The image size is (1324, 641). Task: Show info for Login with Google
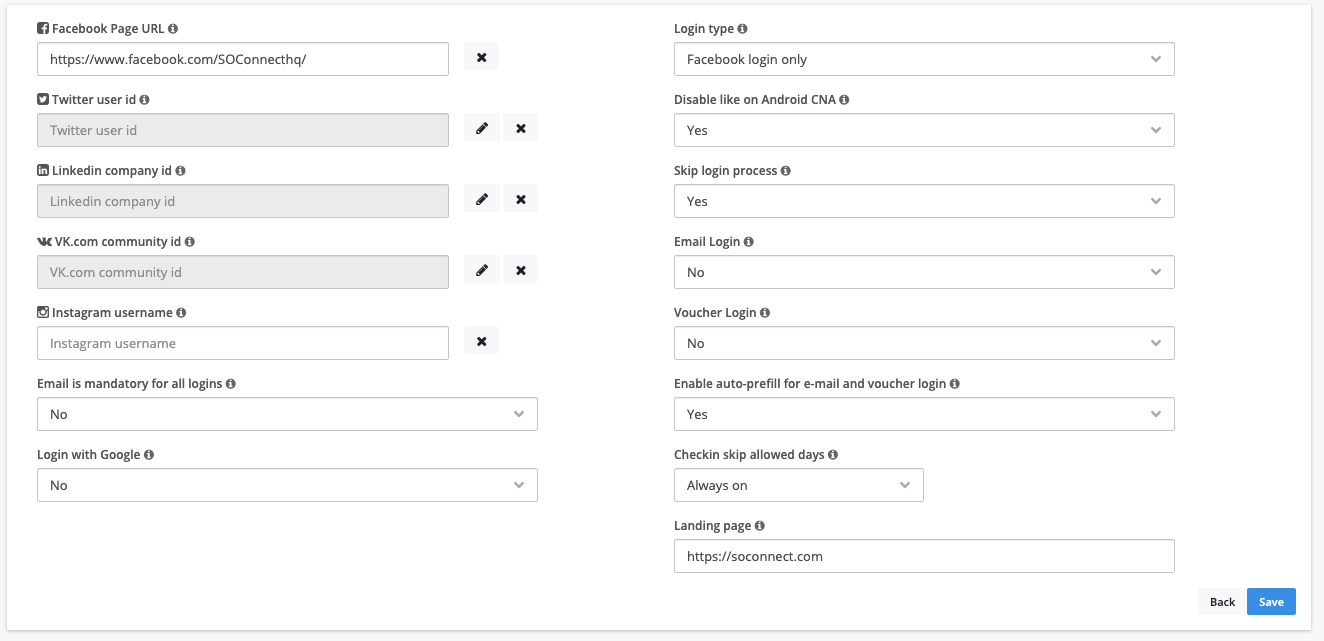click(149, 455)
